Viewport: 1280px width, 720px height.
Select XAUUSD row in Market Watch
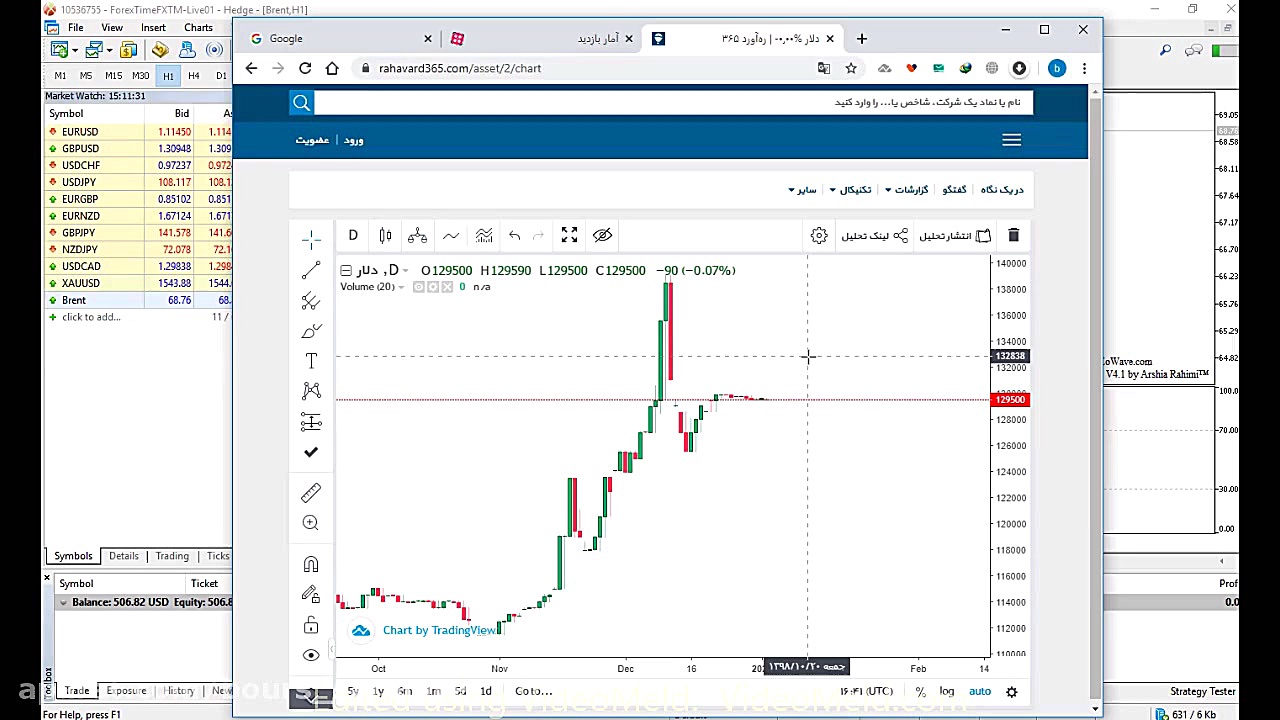138,283
